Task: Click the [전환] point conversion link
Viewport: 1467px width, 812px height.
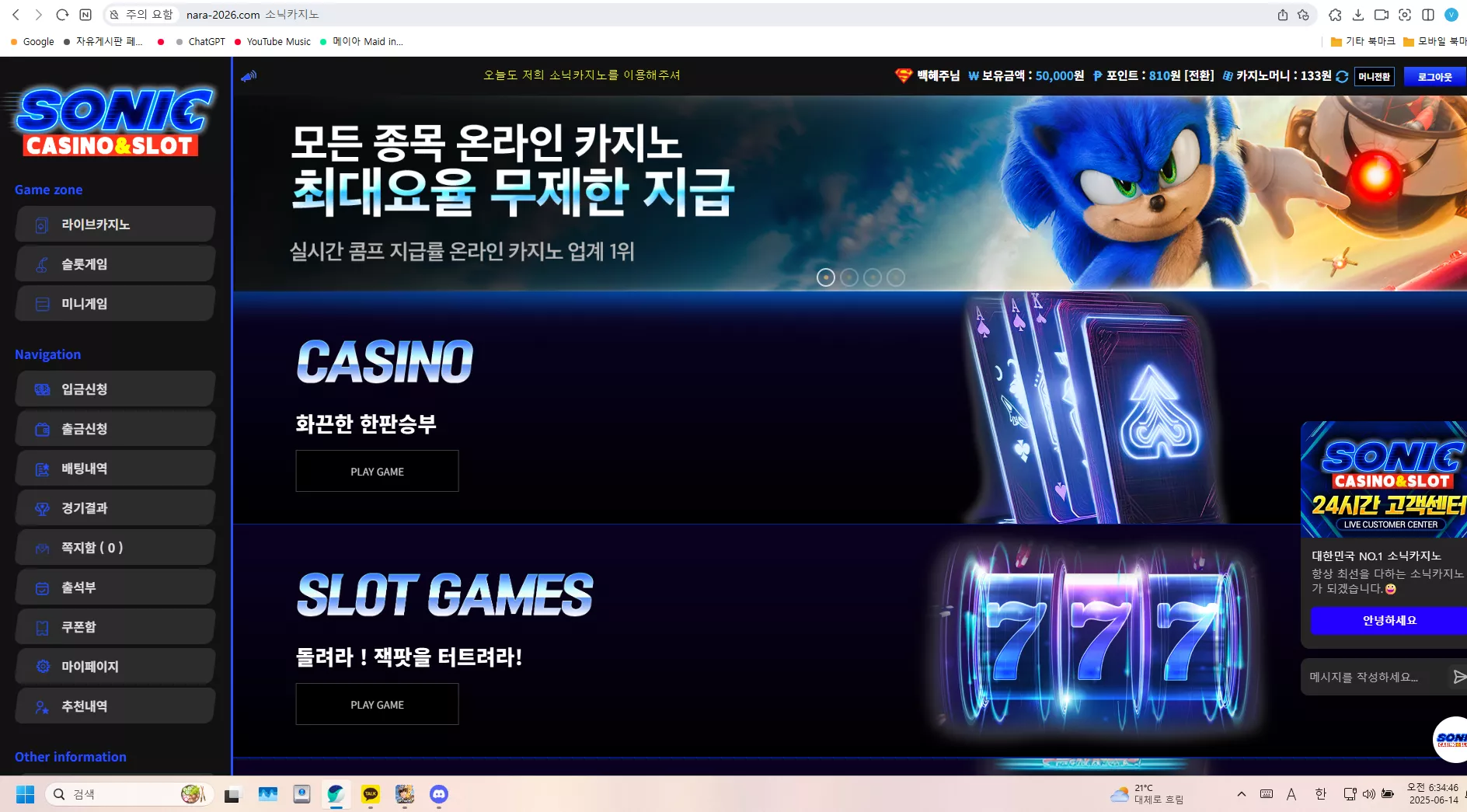Action: [1199, 76]
